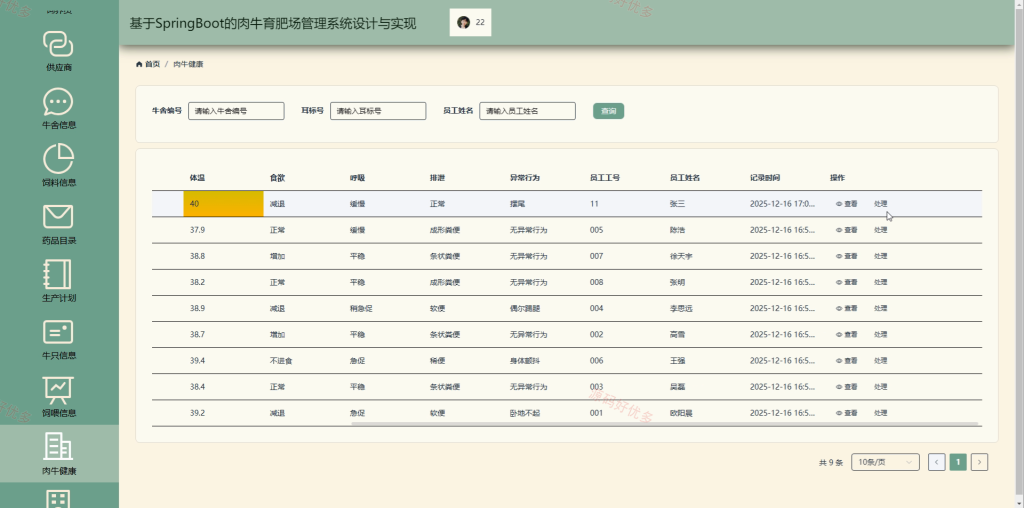Click the 肉牛健康 breadcrumb text
1024x508 pixels.
click(188, 64)
